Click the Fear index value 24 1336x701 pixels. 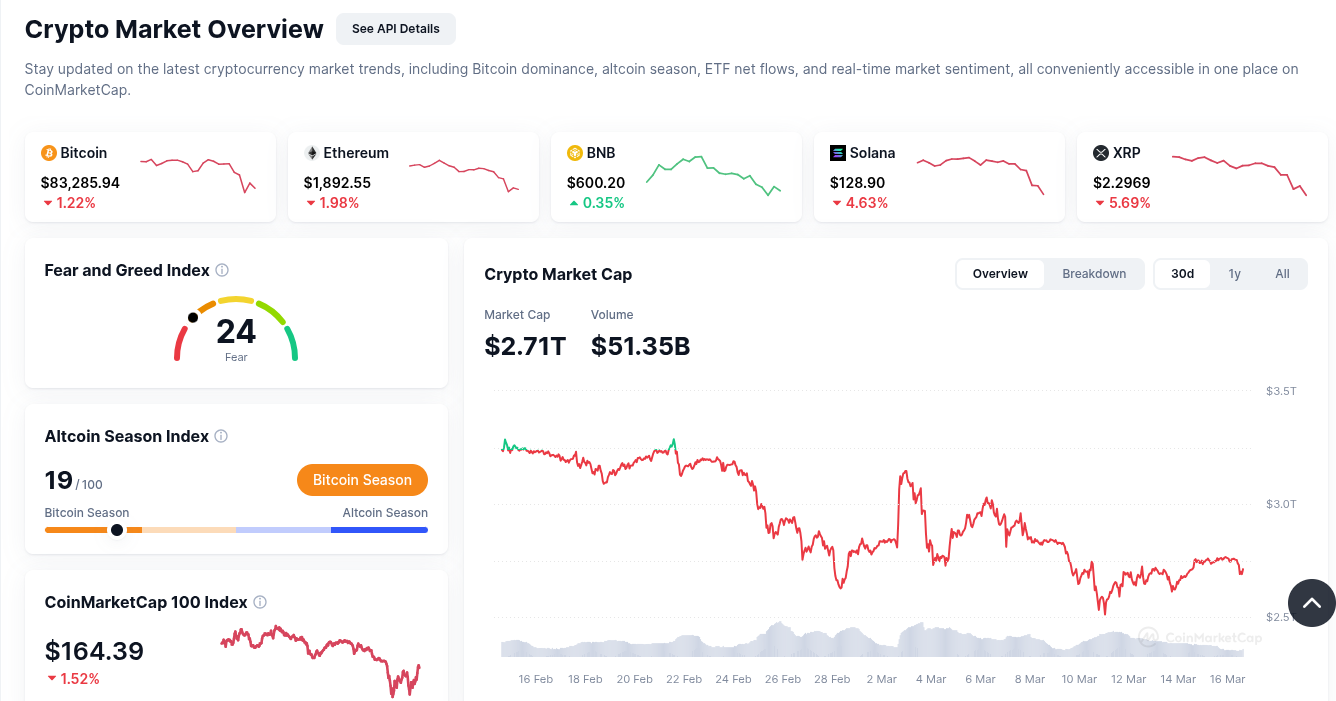pyautogui.click(x=236, y=331)
